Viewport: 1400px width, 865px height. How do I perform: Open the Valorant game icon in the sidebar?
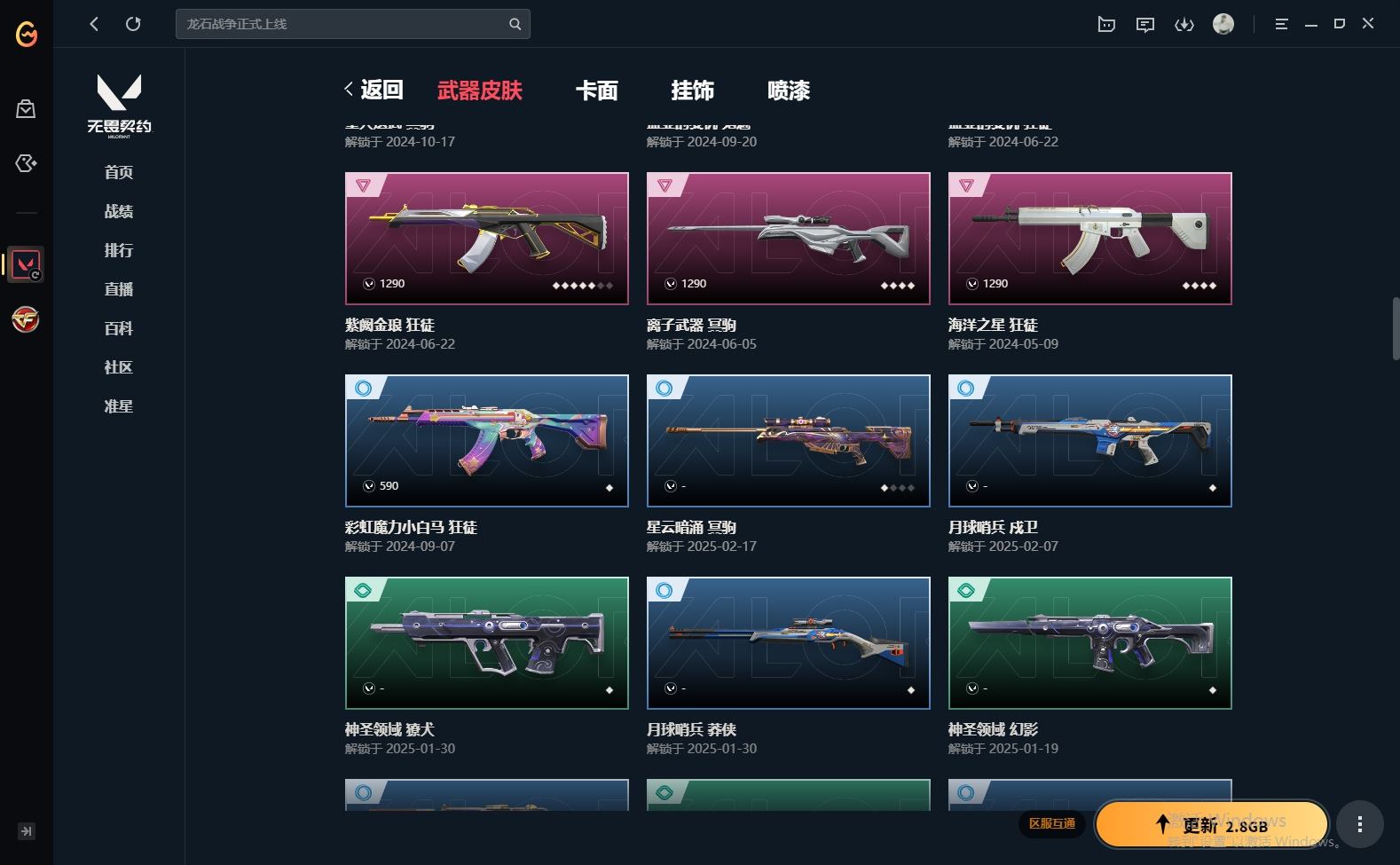tap(26, 264)
